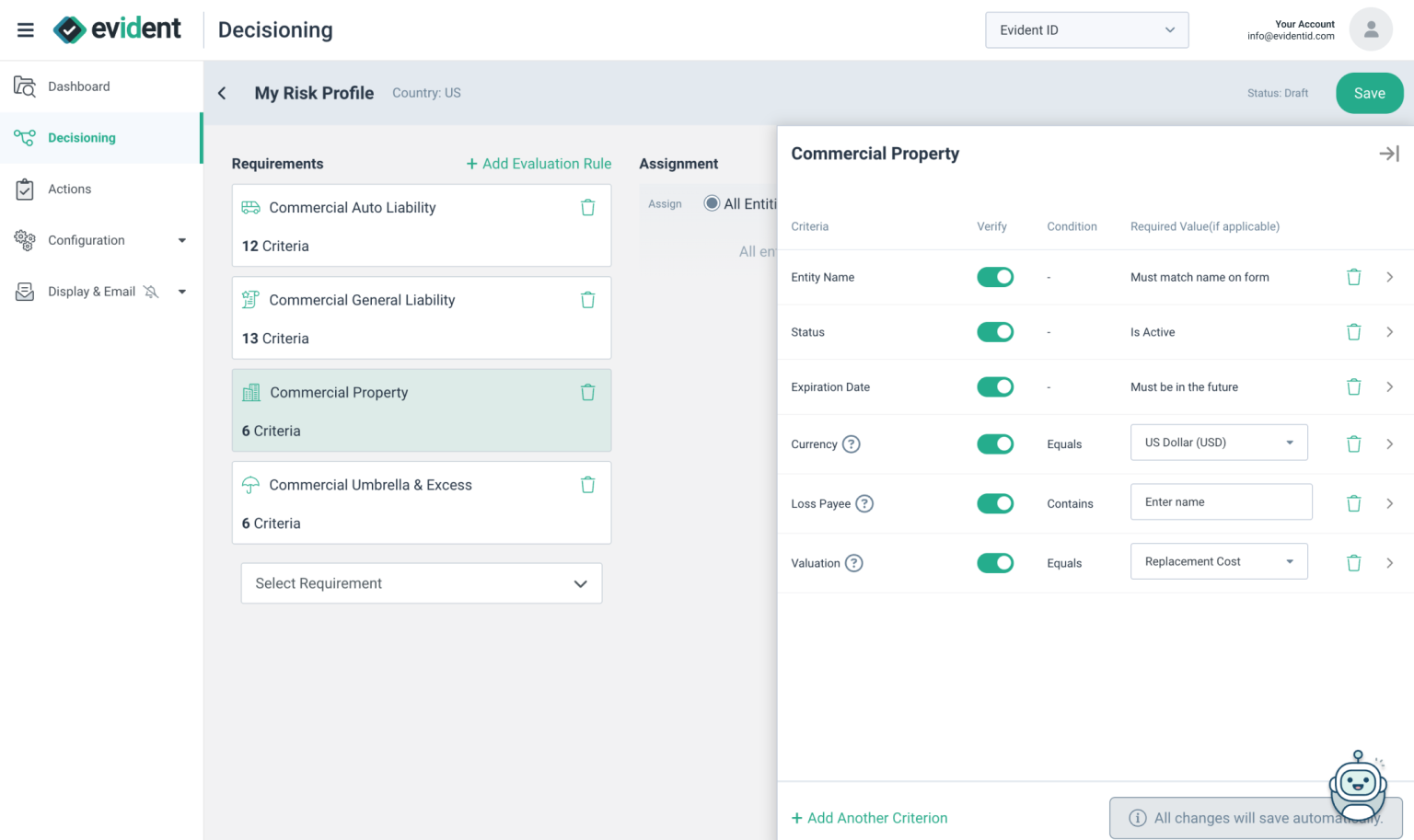Select the All Entities radio button
This screenshot has width=1414, height=840.
click(x=711, y=203)
